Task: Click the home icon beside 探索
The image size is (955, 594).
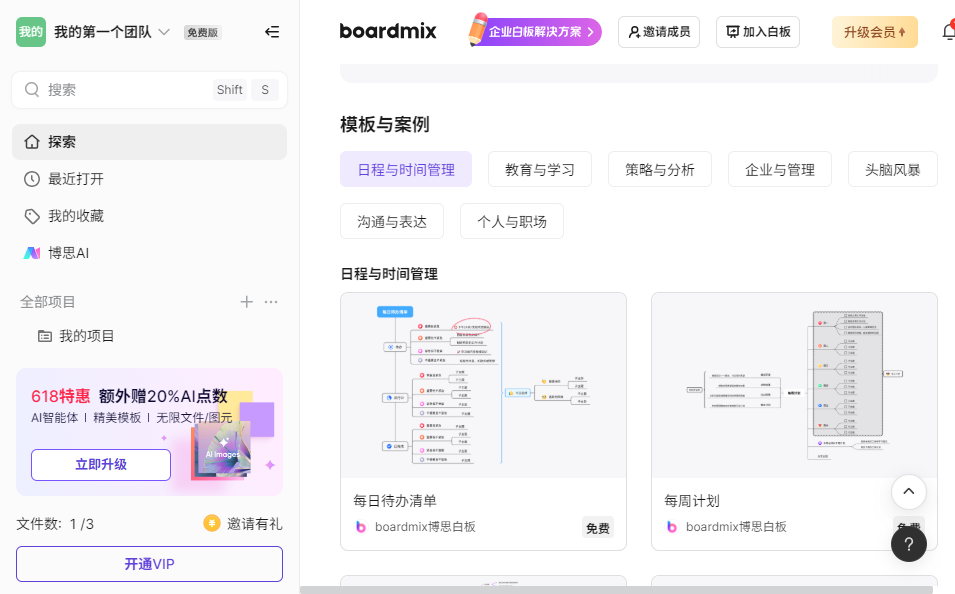Action: tap(32, 142)
